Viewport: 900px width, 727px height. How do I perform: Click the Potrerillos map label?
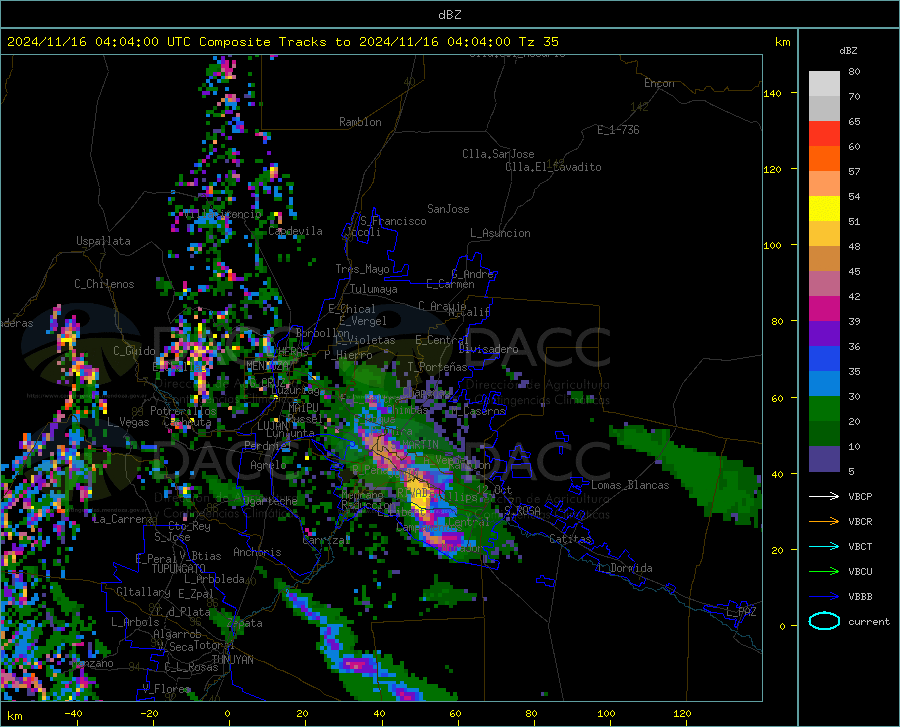183,411
